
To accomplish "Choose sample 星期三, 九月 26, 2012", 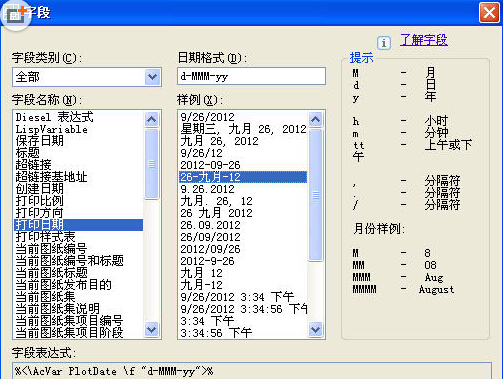I will tap(243, 129).
